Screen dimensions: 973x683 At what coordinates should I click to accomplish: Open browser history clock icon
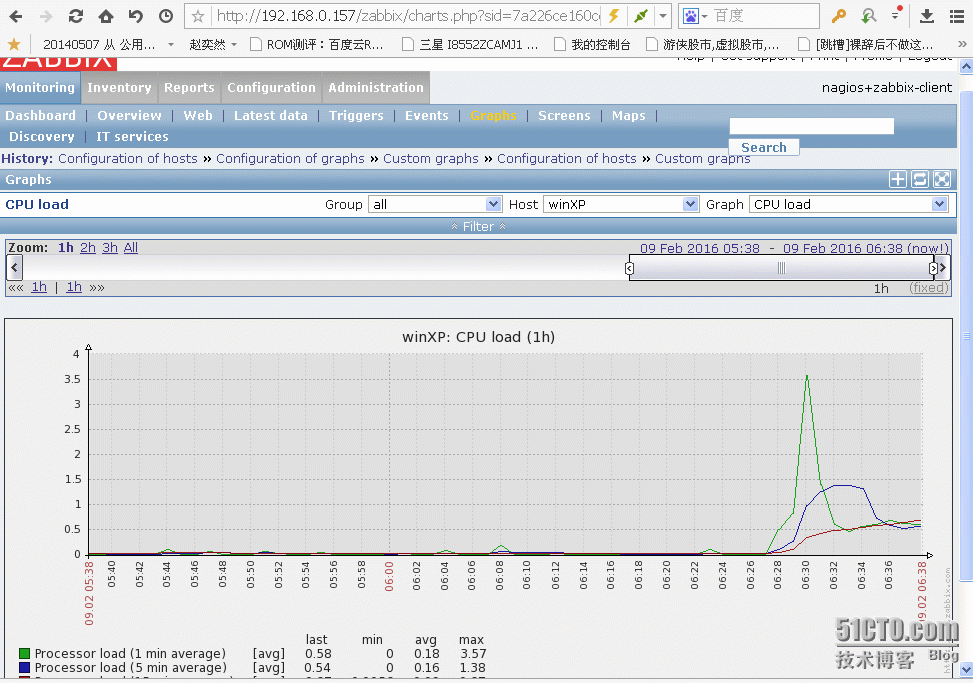166,16
